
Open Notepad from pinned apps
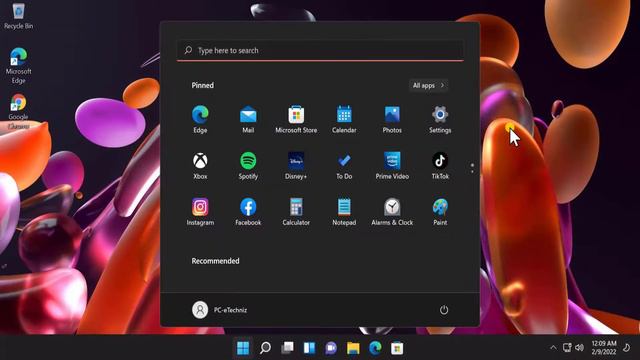click(x=344, y=211)
